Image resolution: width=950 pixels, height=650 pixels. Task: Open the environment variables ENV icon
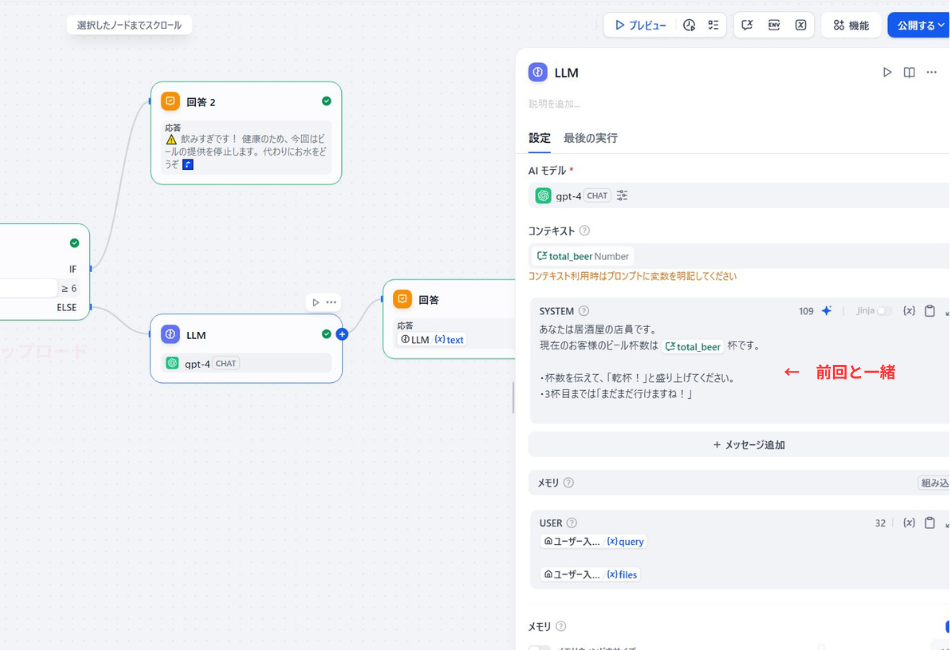(x=773, y=24)
